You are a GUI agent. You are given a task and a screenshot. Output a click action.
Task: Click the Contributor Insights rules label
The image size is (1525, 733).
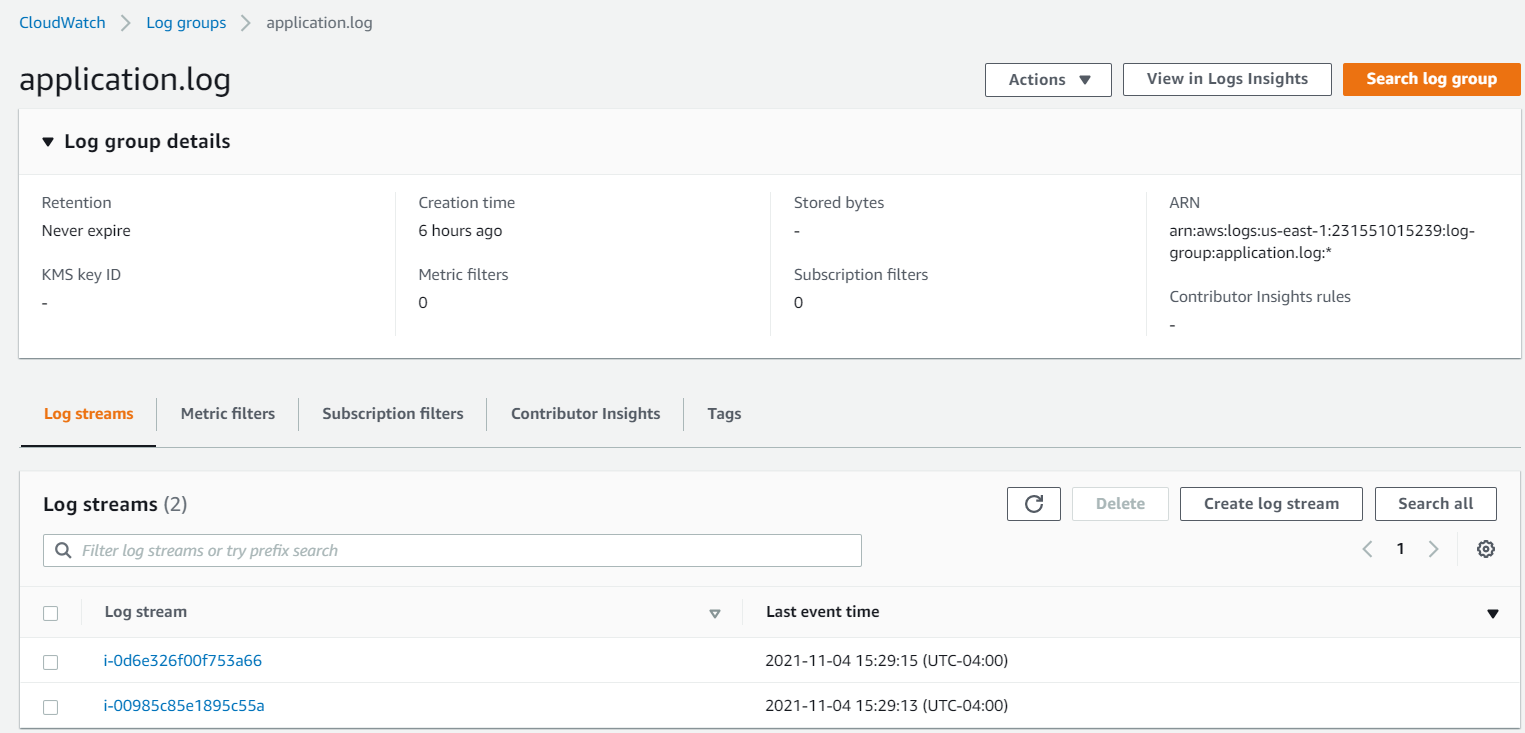pyautogui.click(x=1260, y=297)
